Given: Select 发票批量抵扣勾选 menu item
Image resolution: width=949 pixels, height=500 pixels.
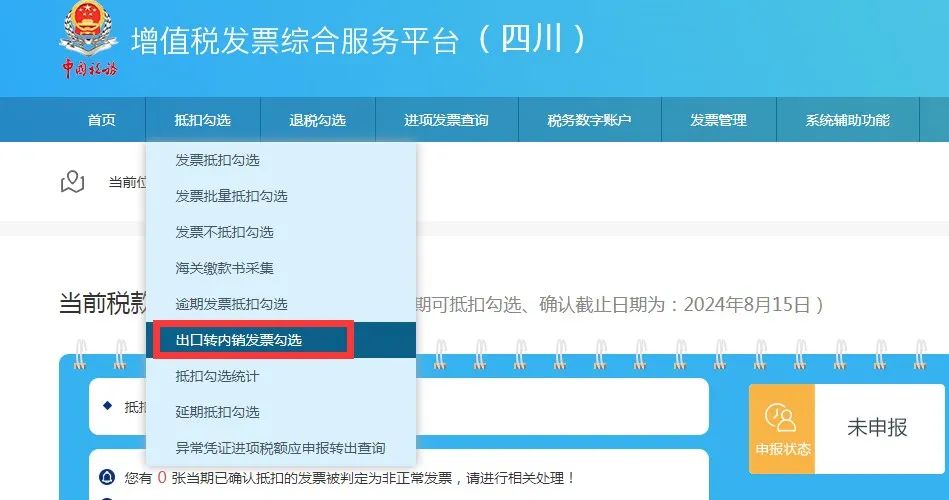Looking at the screenshot, I should click(x=231, y=196).
